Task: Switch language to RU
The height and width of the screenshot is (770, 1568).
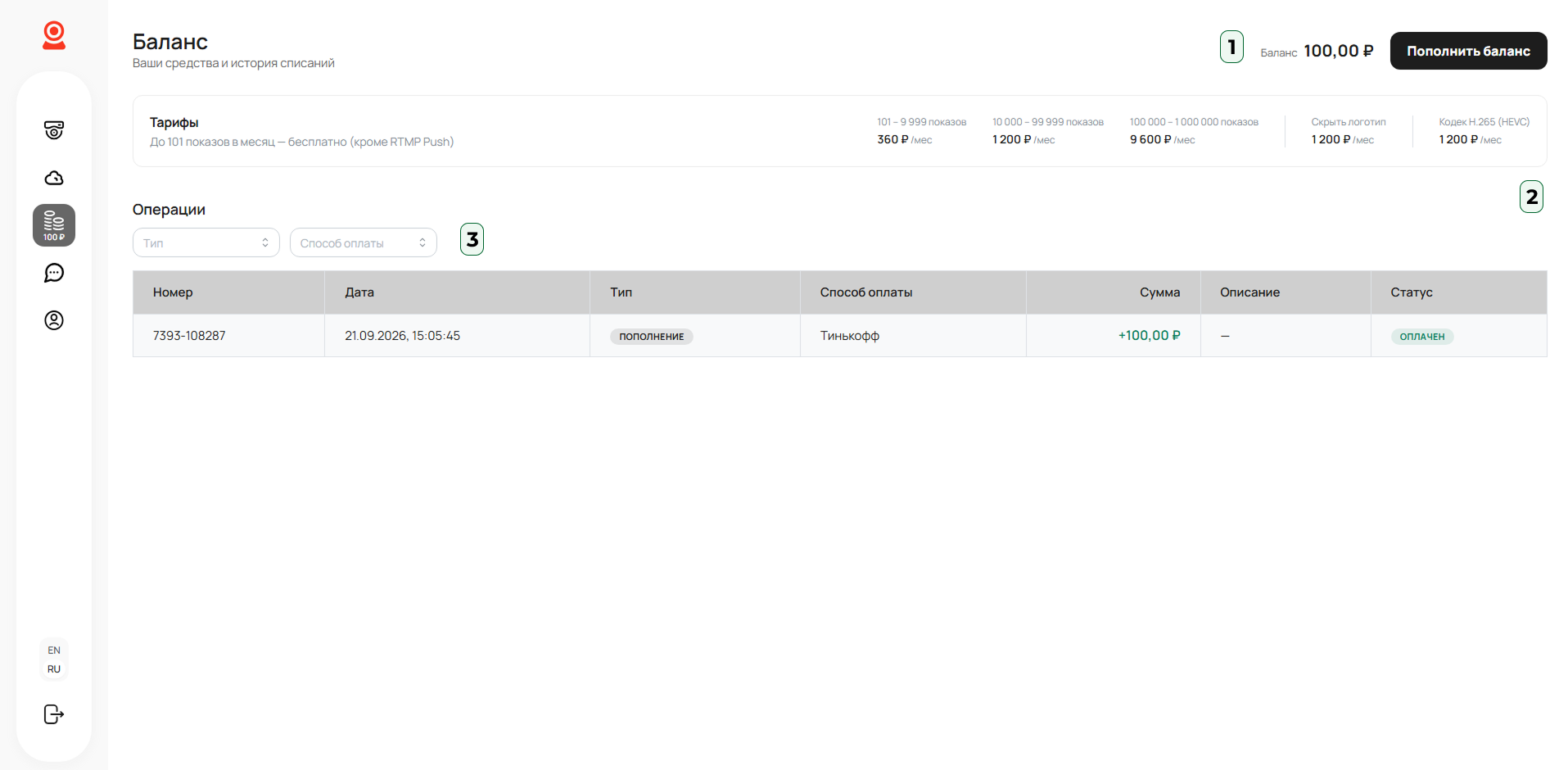Action: [x=54, y=669]
